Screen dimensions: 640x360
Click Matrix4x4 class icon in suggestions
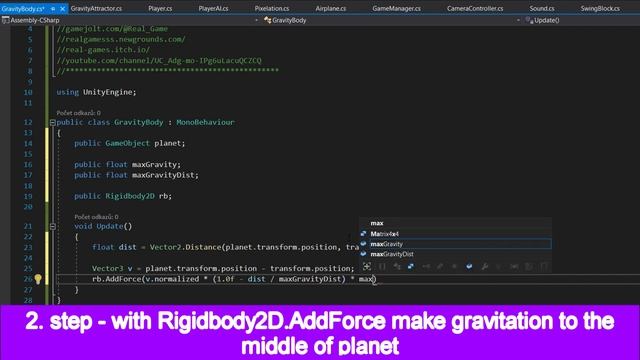click(x=363, y=234)
